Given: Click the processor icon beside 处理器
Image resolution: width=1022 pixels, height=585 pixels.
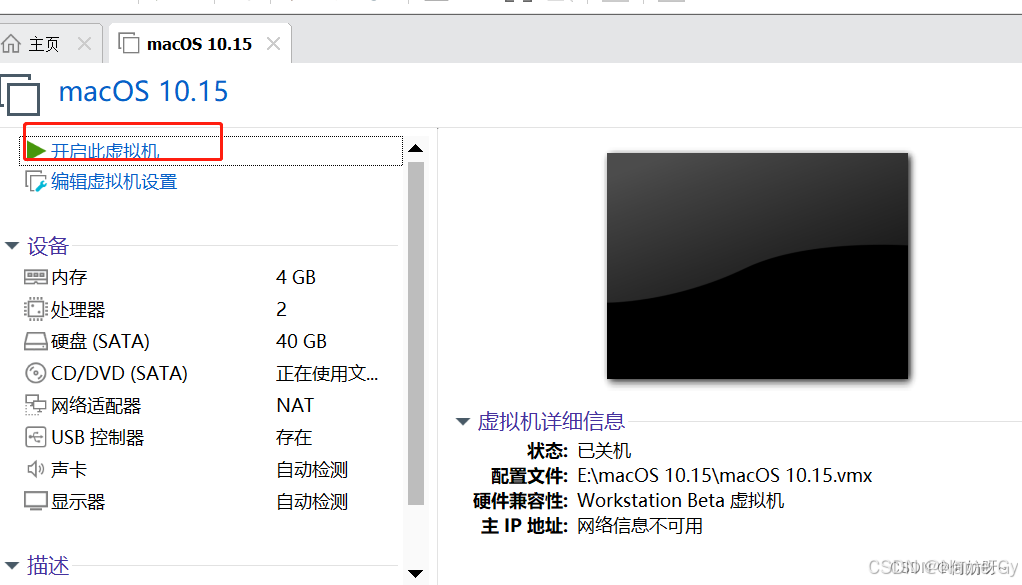Looking at the screenshot, I should tap(36, 309).
